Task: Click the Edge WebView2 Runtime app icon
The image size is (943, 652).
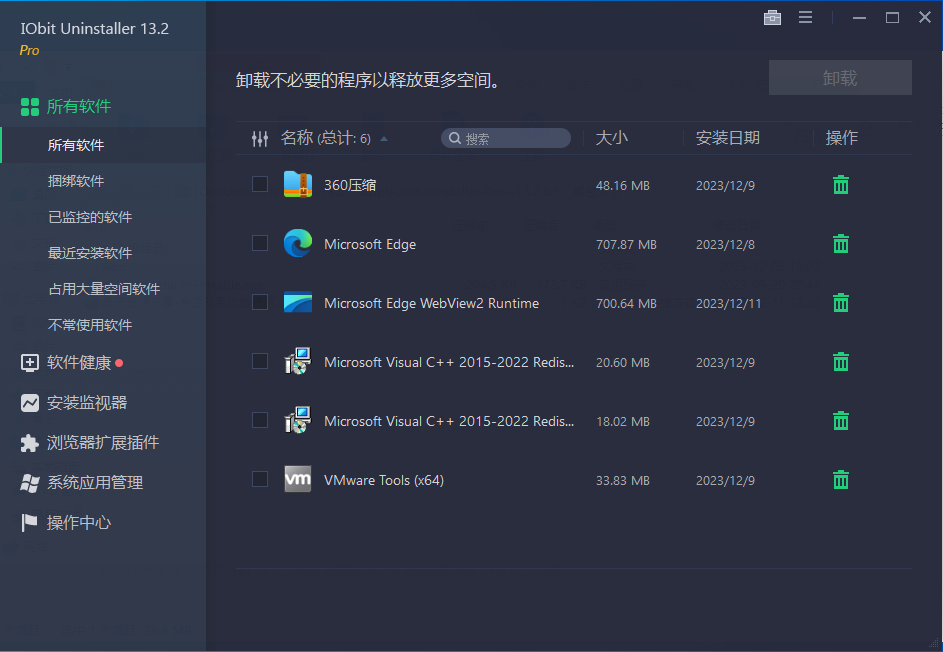Action: click(298, 302)
